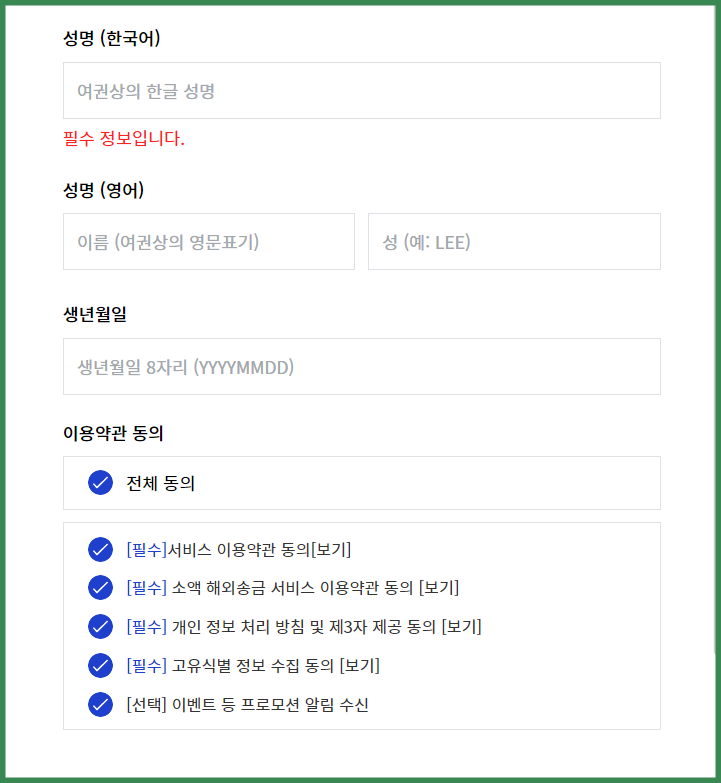Image resolution: width=721 pixels, height=783 pixels.
Task: Click the 이용약관 동의 section heading
Action: click(x=113, y=432)
